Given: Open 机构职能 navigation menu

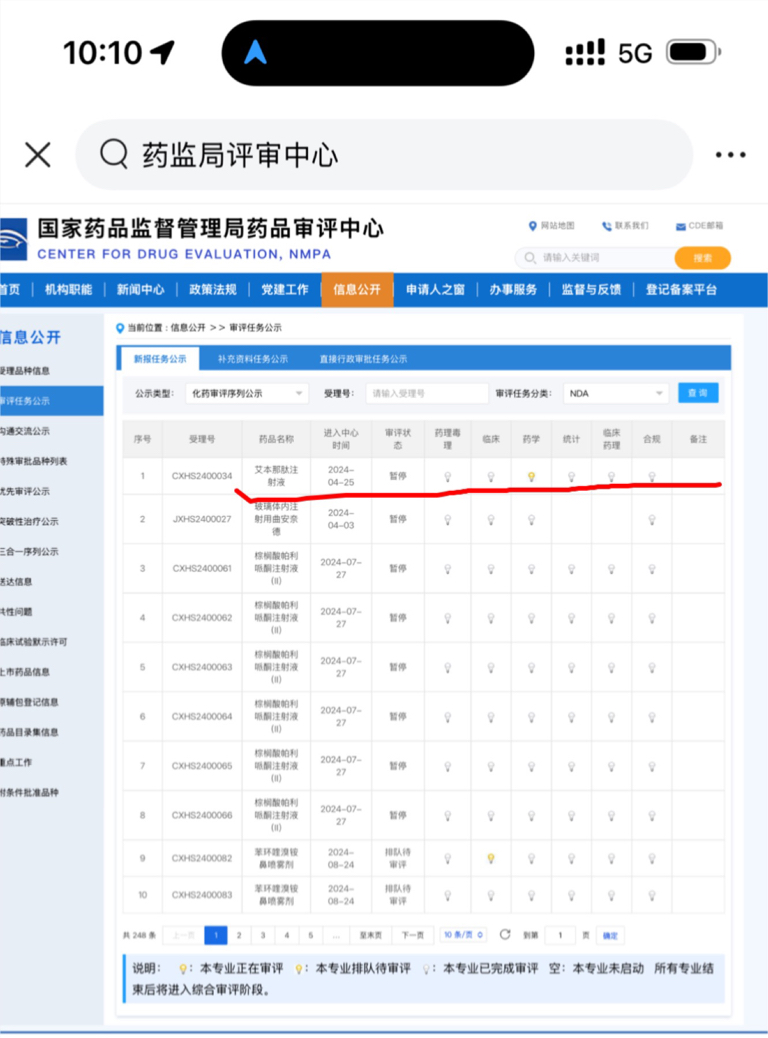Looking at the screenshot, I should click(x=68, y=289).
